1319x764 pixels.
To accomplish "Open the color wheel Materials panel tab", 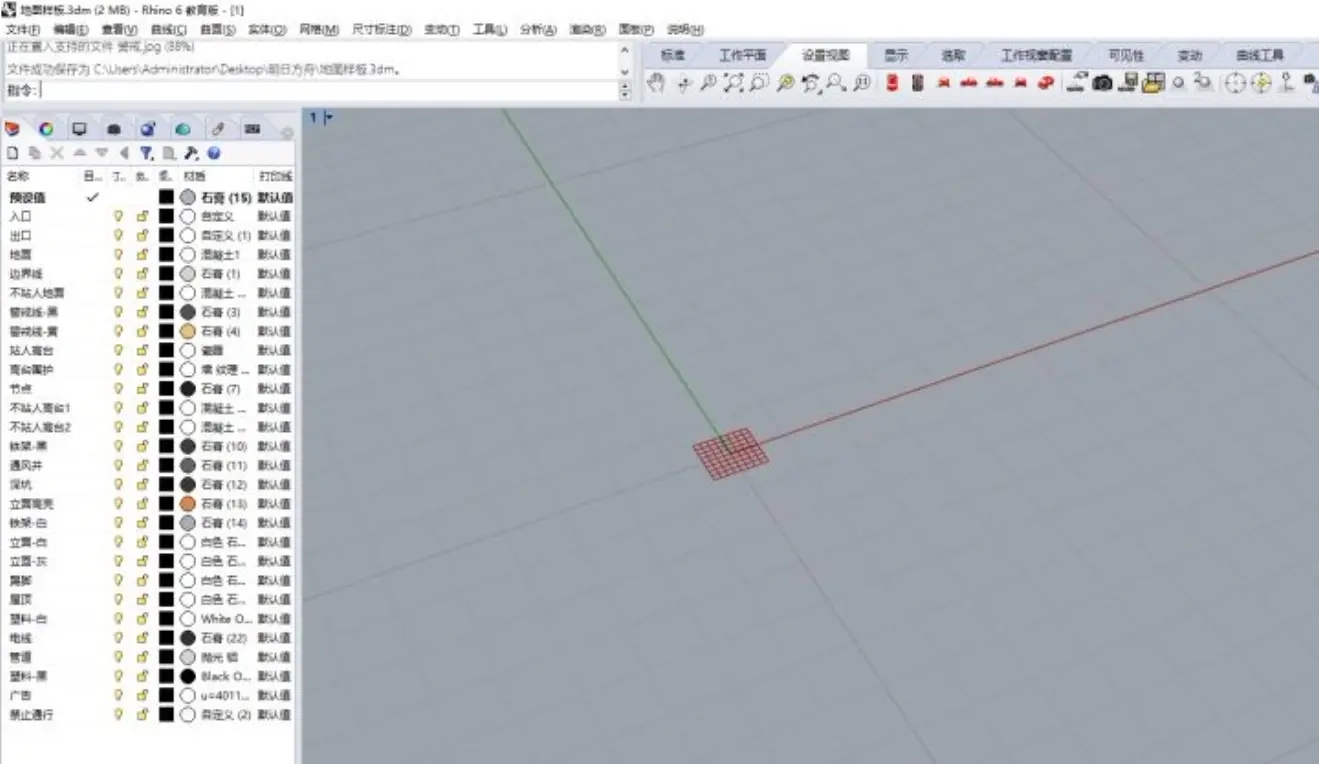I will click(x=46, y=129).
